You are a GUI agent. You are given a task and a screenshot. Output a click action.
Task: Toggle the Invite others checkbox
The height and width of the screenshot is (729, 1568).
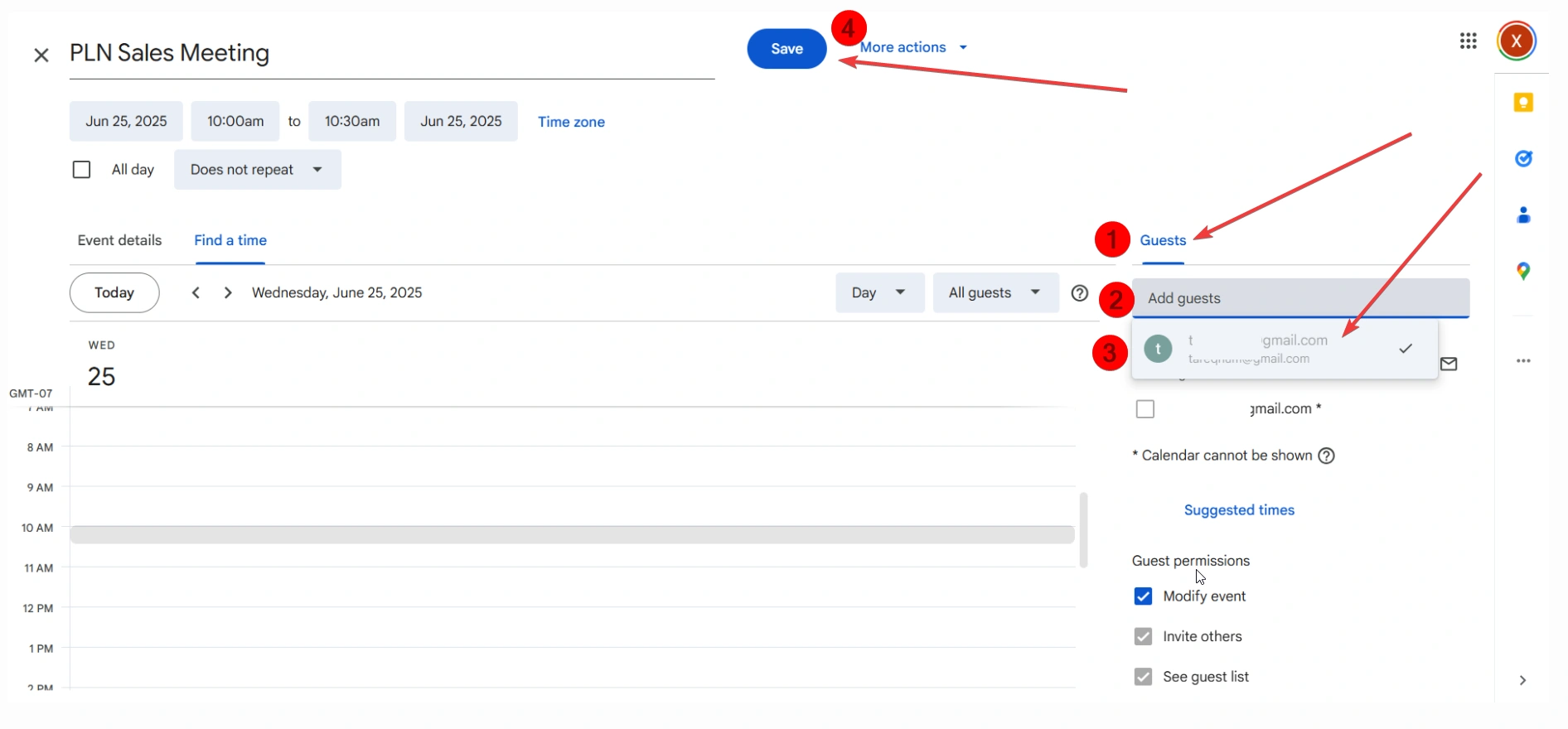(1143, 636)
